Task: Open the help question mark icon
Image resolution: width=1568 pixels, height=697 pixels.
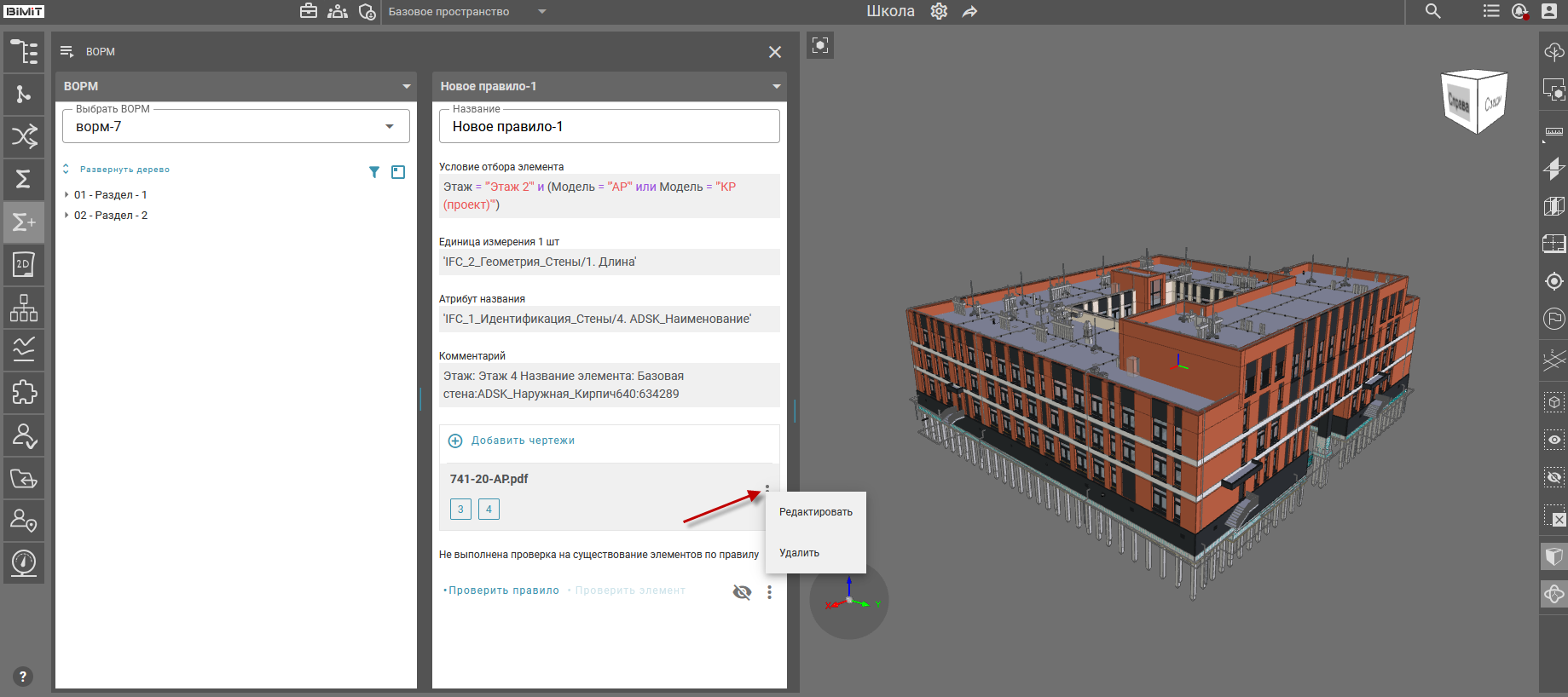Action: click(23, 677)
